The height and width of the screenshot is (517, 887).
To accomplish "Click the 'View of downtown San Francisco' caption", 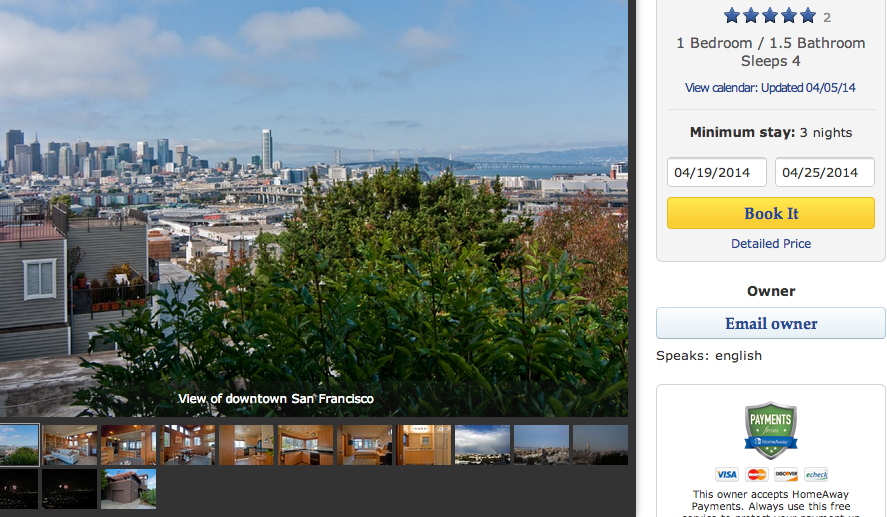I will [x=276, y=399].
